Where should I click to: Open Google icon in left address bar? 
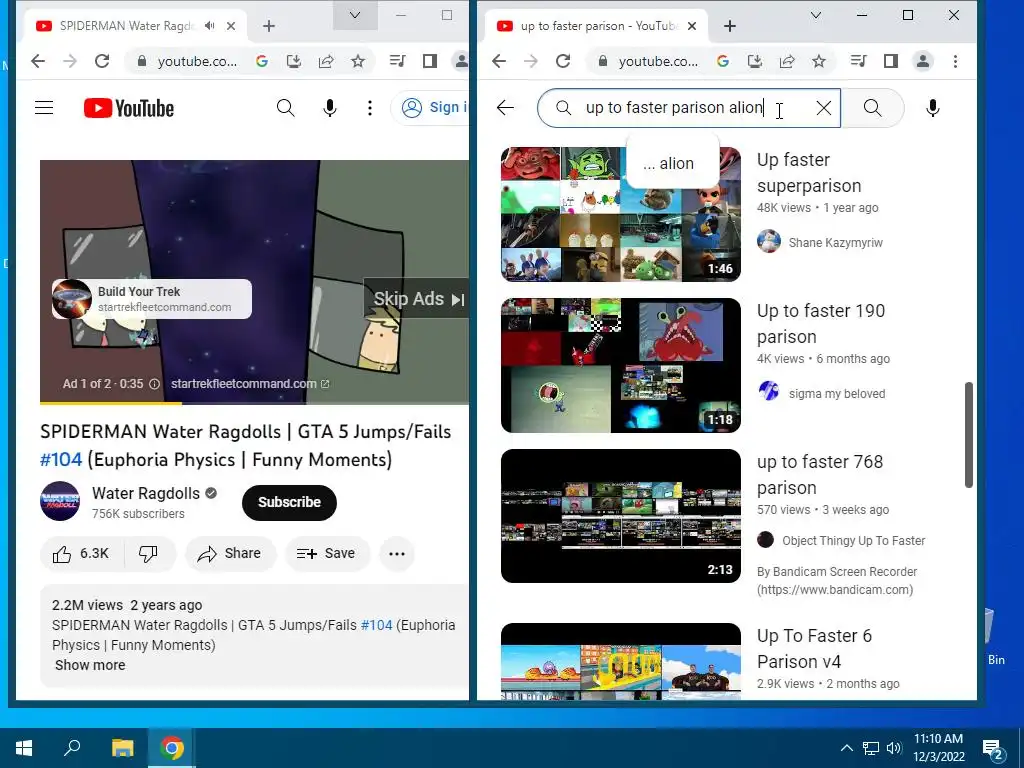click(262, 61)
